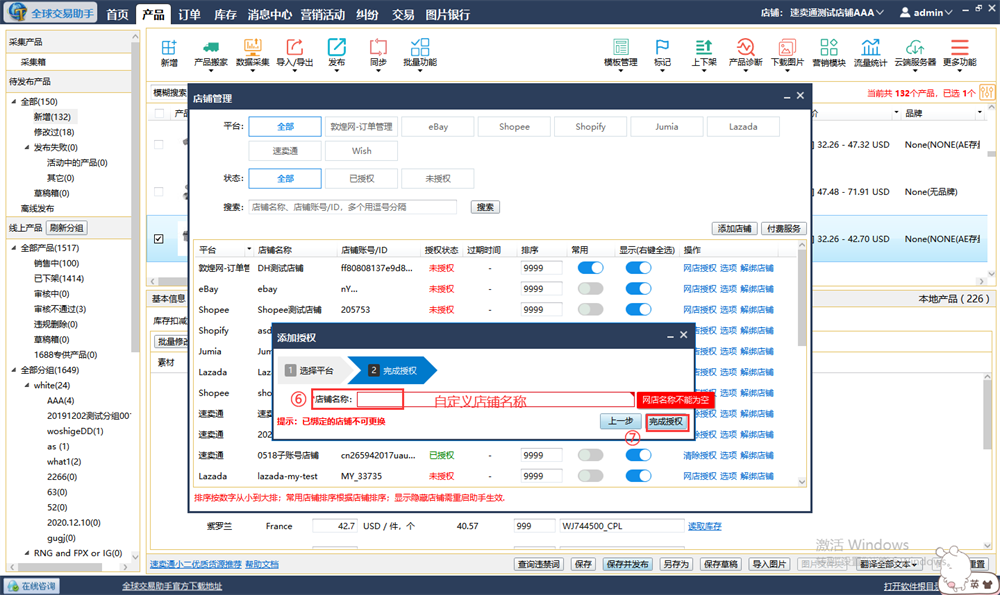Collapse the 发布失败(0) tree node
This screenshot has height=595, width=1000.
pyautogui.click(x=27, y=147)
